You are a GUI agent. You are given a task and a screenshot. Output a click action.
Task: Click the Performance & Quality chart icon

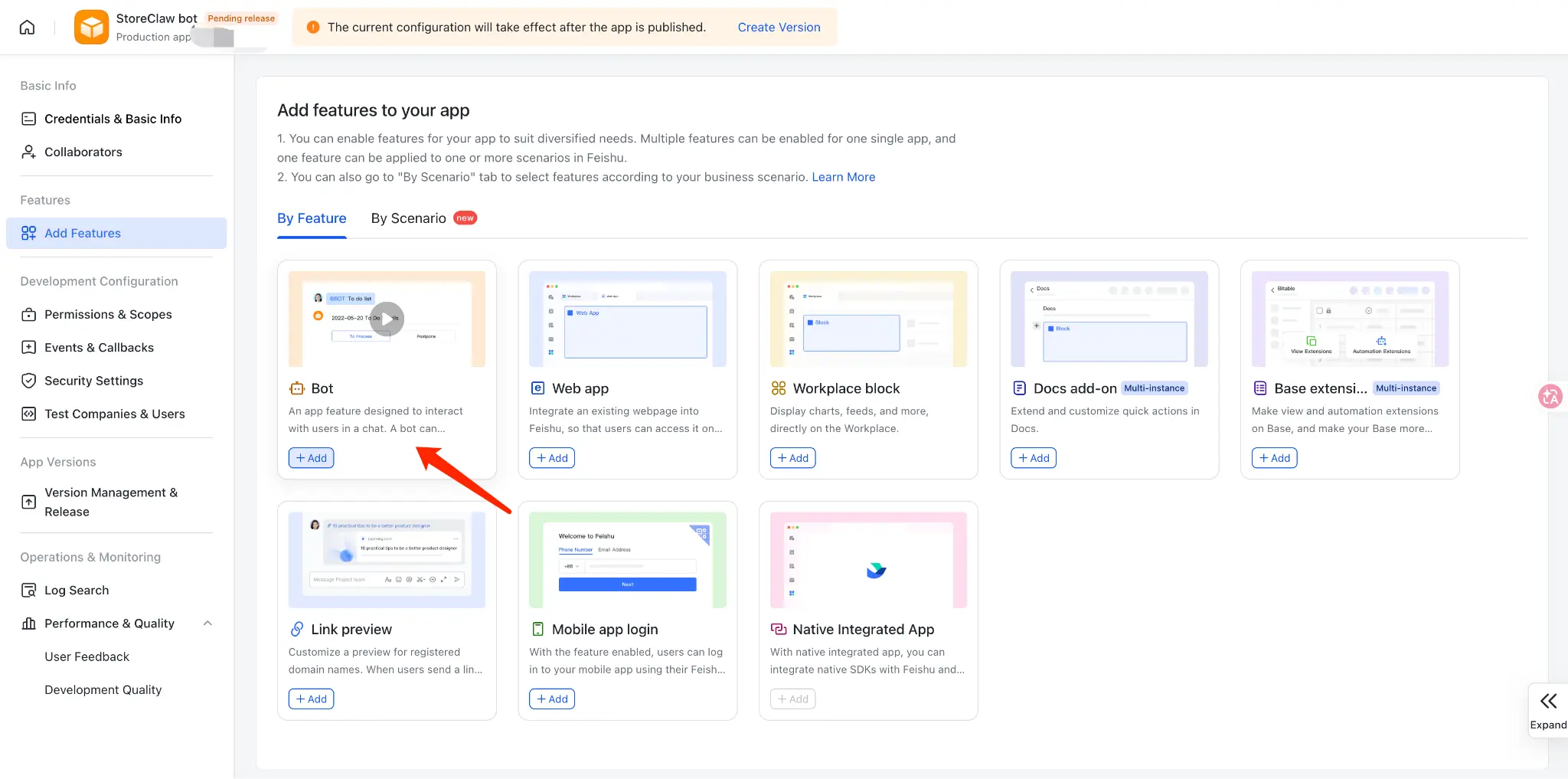28,624
